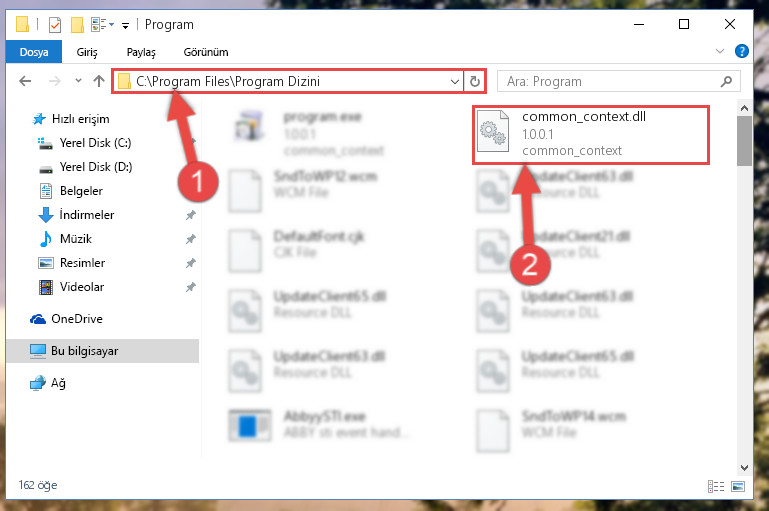This screenshot has height=511, width=769.
Task: Click the search magnifier icon
Action: tap(726, 81)
